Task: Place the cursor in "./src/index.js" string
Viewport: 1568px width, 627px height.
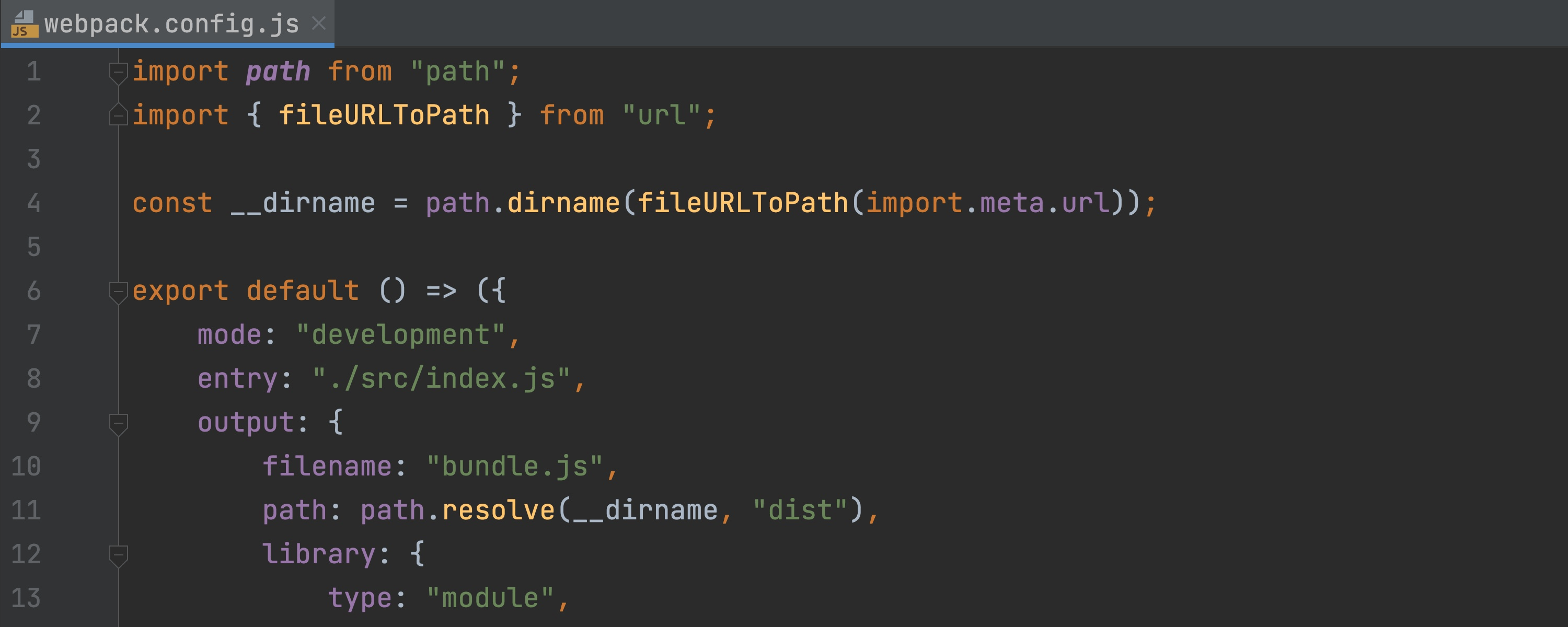Action: tap(441, 379)
